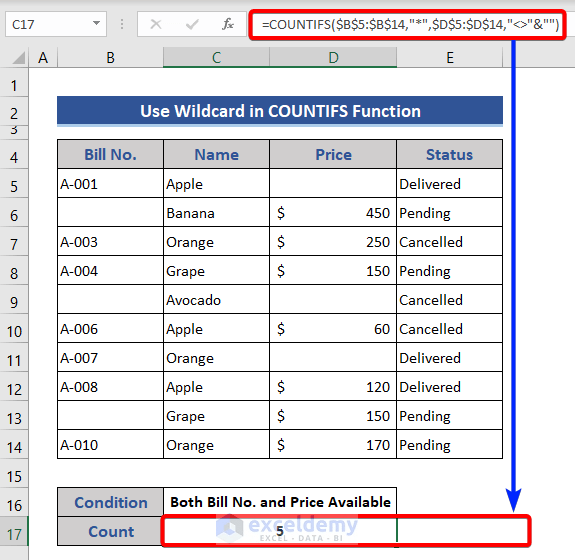Select the price cell showing 120
575x560 pixels.
[333, 386]
